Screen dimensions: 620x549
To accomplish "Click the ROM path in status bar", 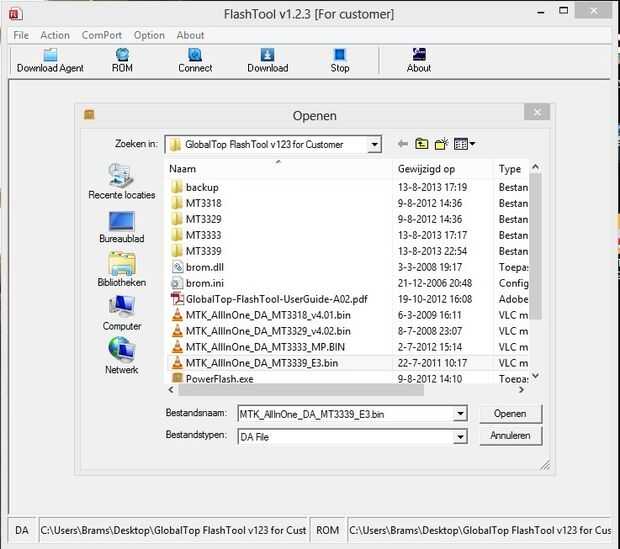I will pyautogui.click(x=479, y=530).
